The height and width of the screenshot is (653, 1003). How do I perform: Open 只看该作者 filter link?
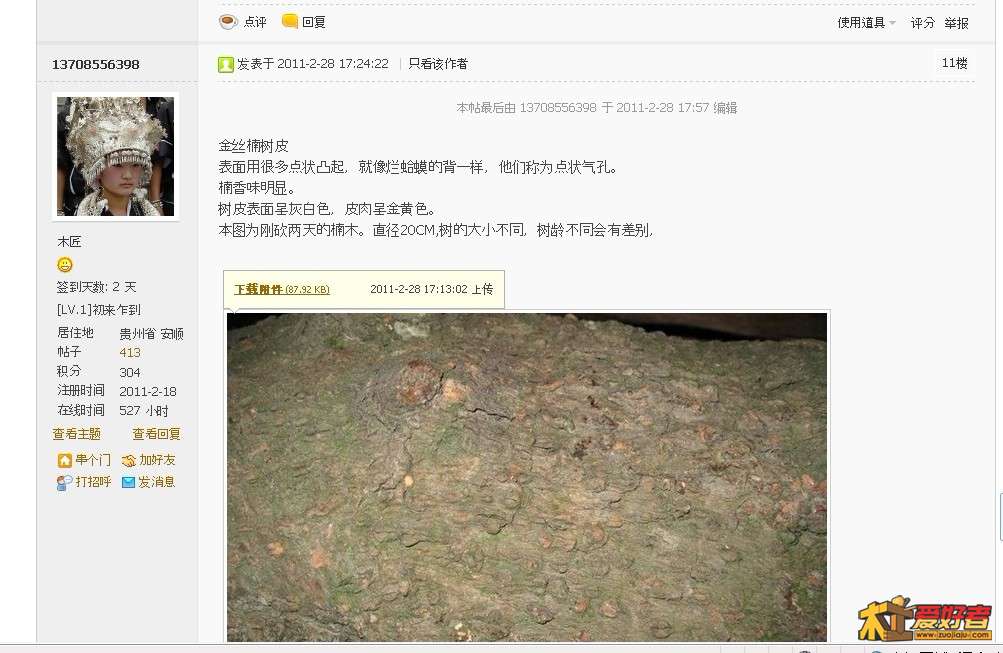click(438, 64)
